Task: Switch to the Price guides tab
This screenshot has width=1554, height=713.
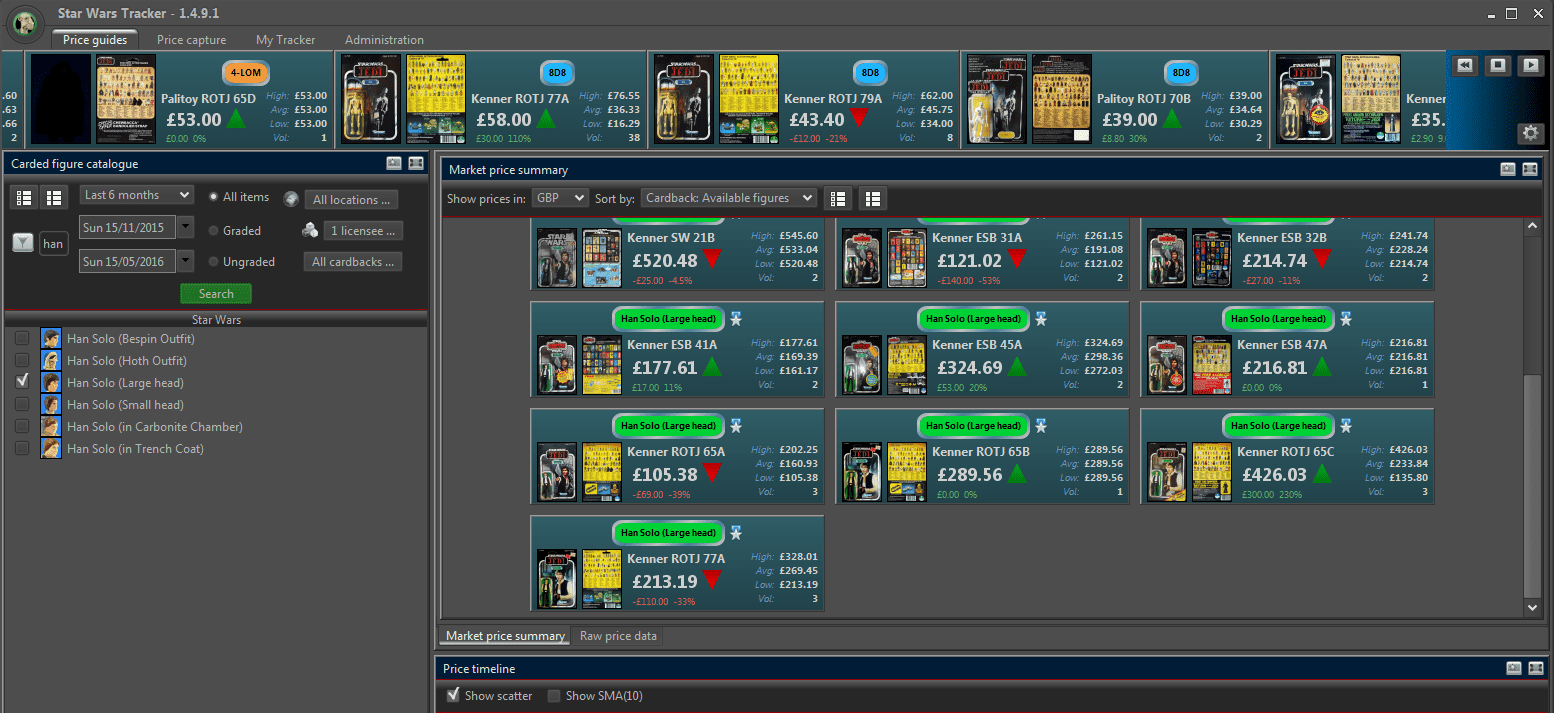Action: 95,40
